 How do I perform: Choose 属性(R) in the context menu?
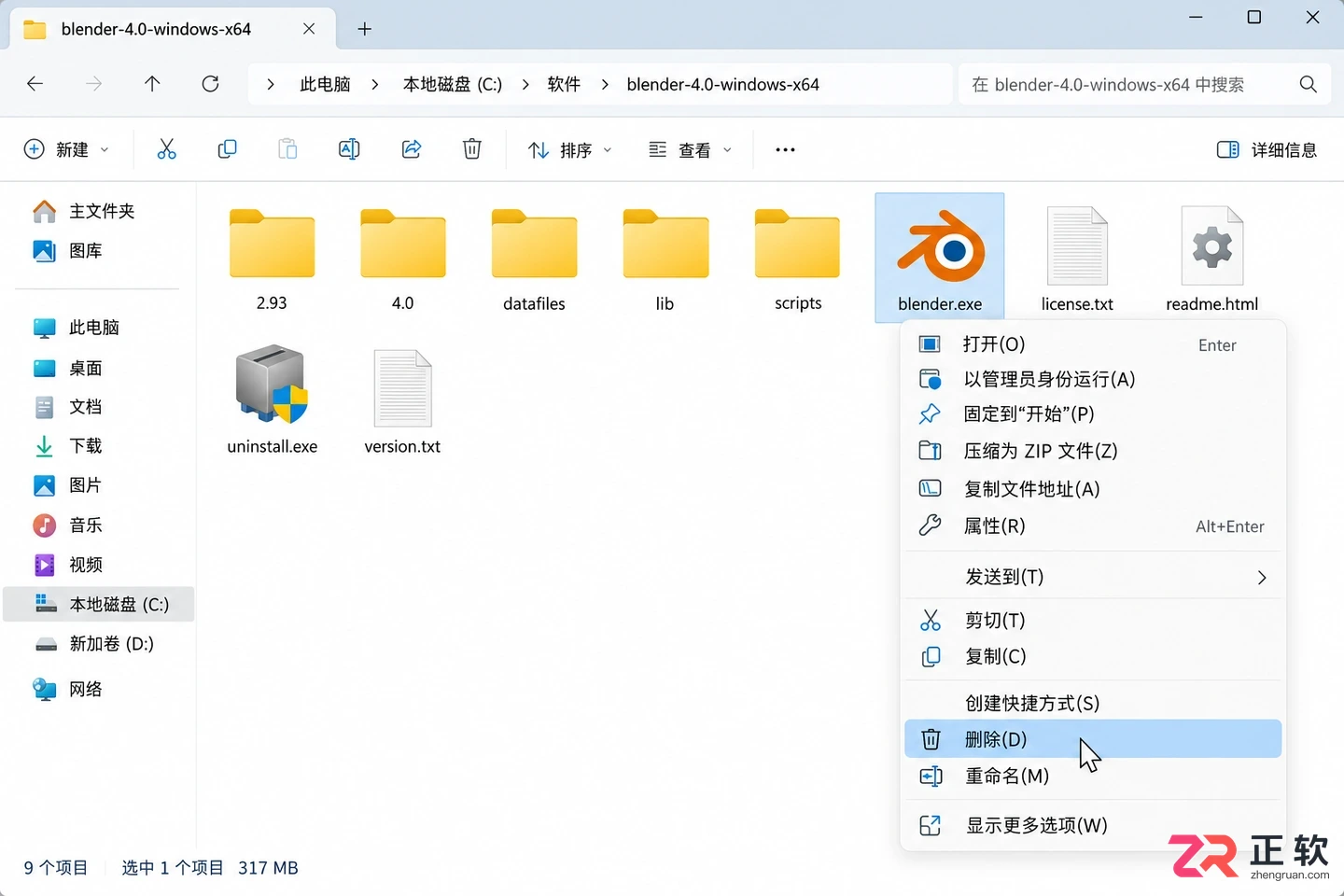pyautogui.click(x=1093, y=526)
